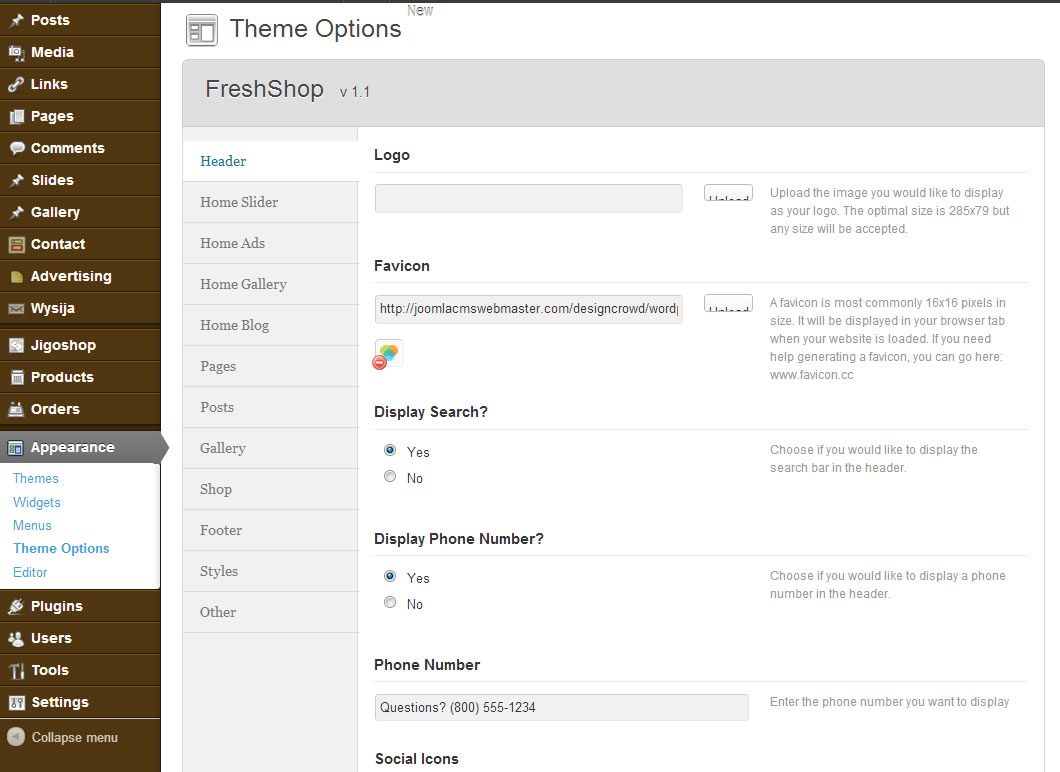Click the Wysija envelope icon
Image resolution: width=1060 pixels, height=772 pixels.
16,308
